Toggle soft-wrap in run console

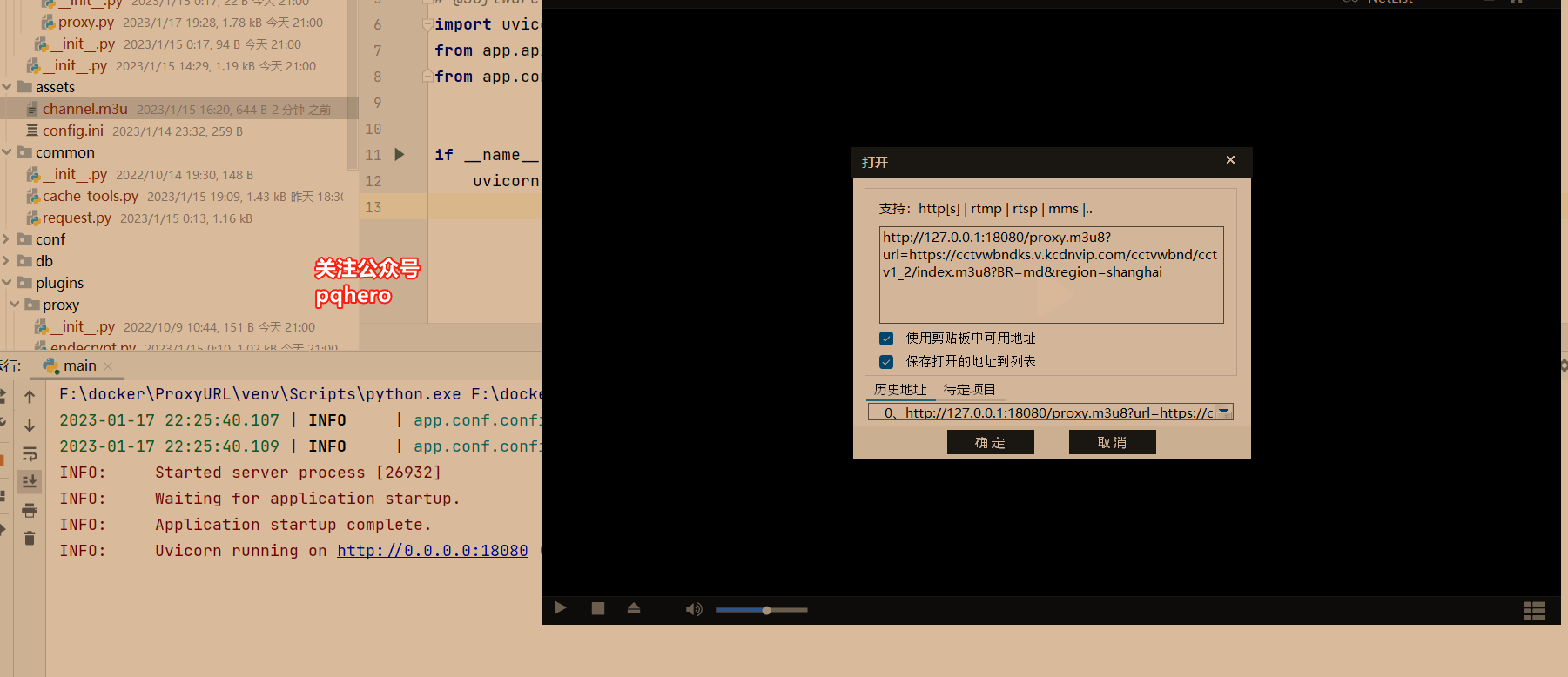click(30, 453)
